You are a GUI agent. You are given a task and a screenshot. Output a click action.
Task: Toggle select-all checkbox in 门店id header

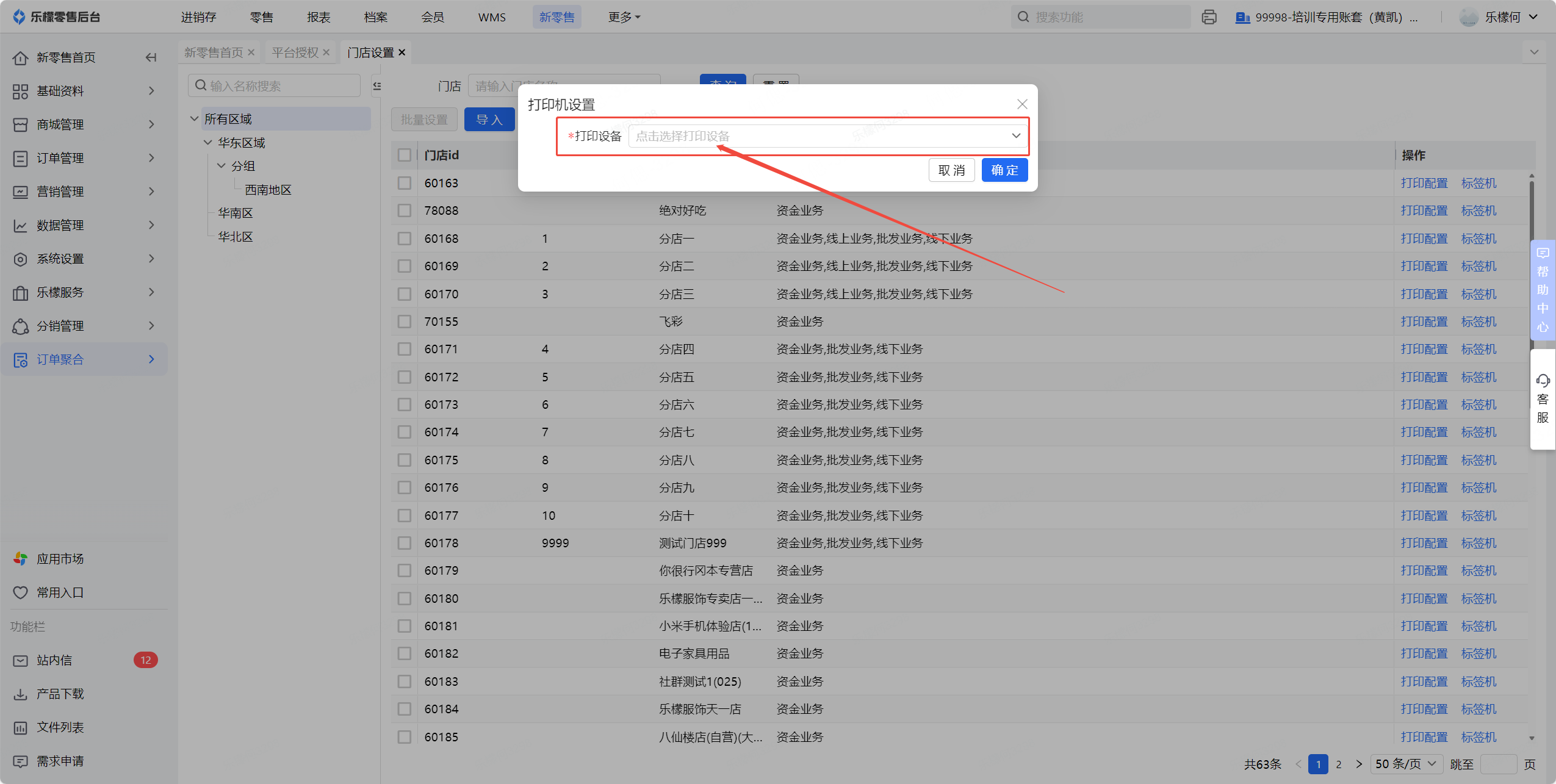404,155
